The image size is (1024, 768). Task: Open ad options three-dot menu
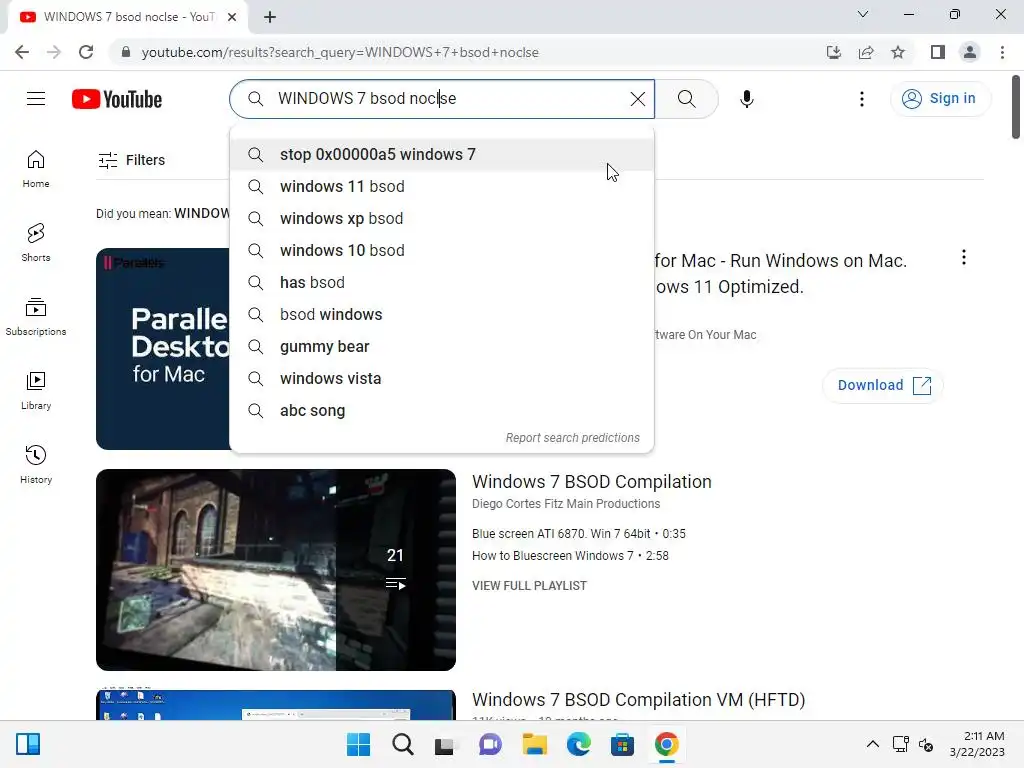[x=963, y=257]
